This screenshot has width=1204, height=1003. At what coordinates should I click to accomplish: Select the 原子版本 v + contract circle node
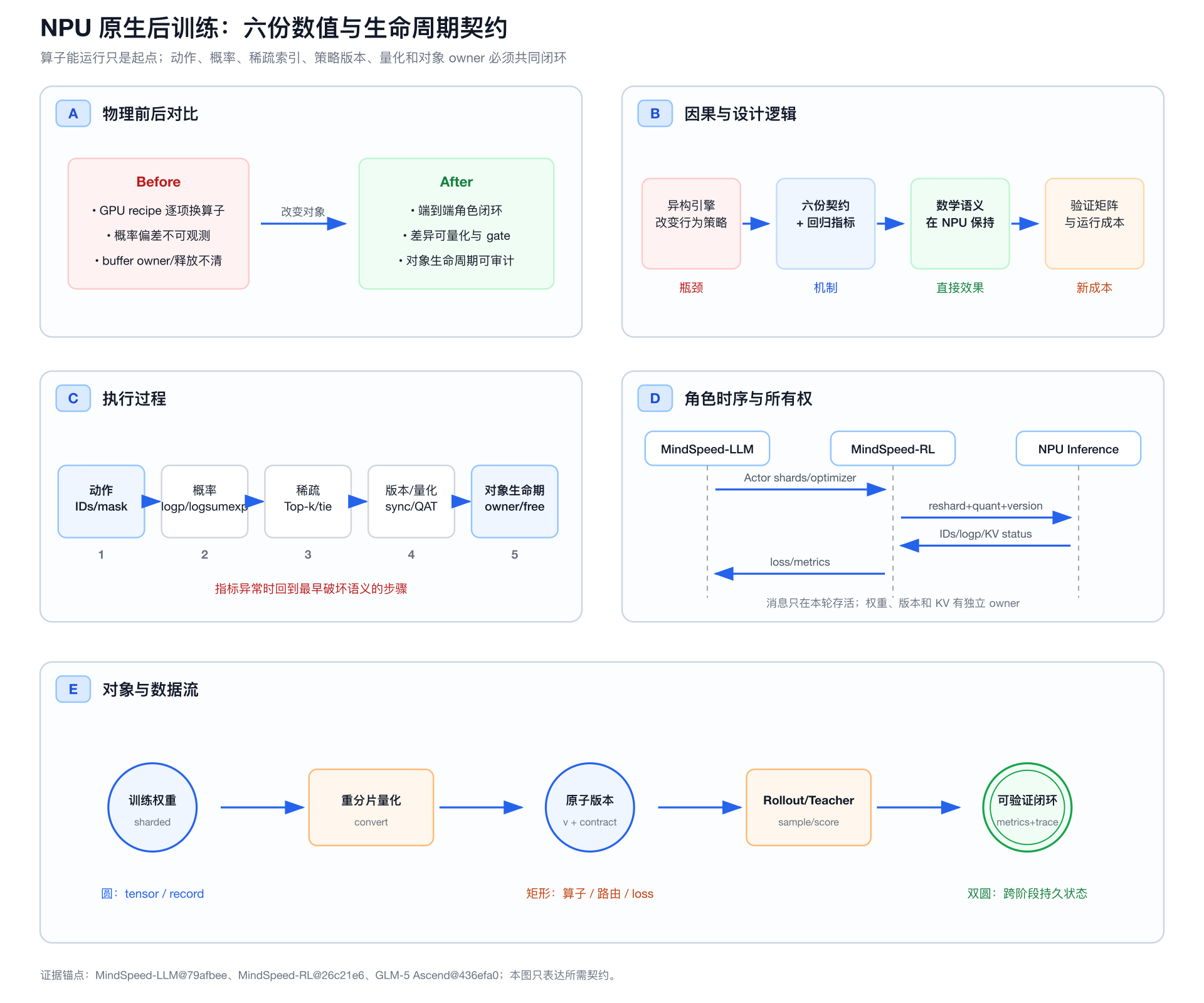click(x=590, y=807)
